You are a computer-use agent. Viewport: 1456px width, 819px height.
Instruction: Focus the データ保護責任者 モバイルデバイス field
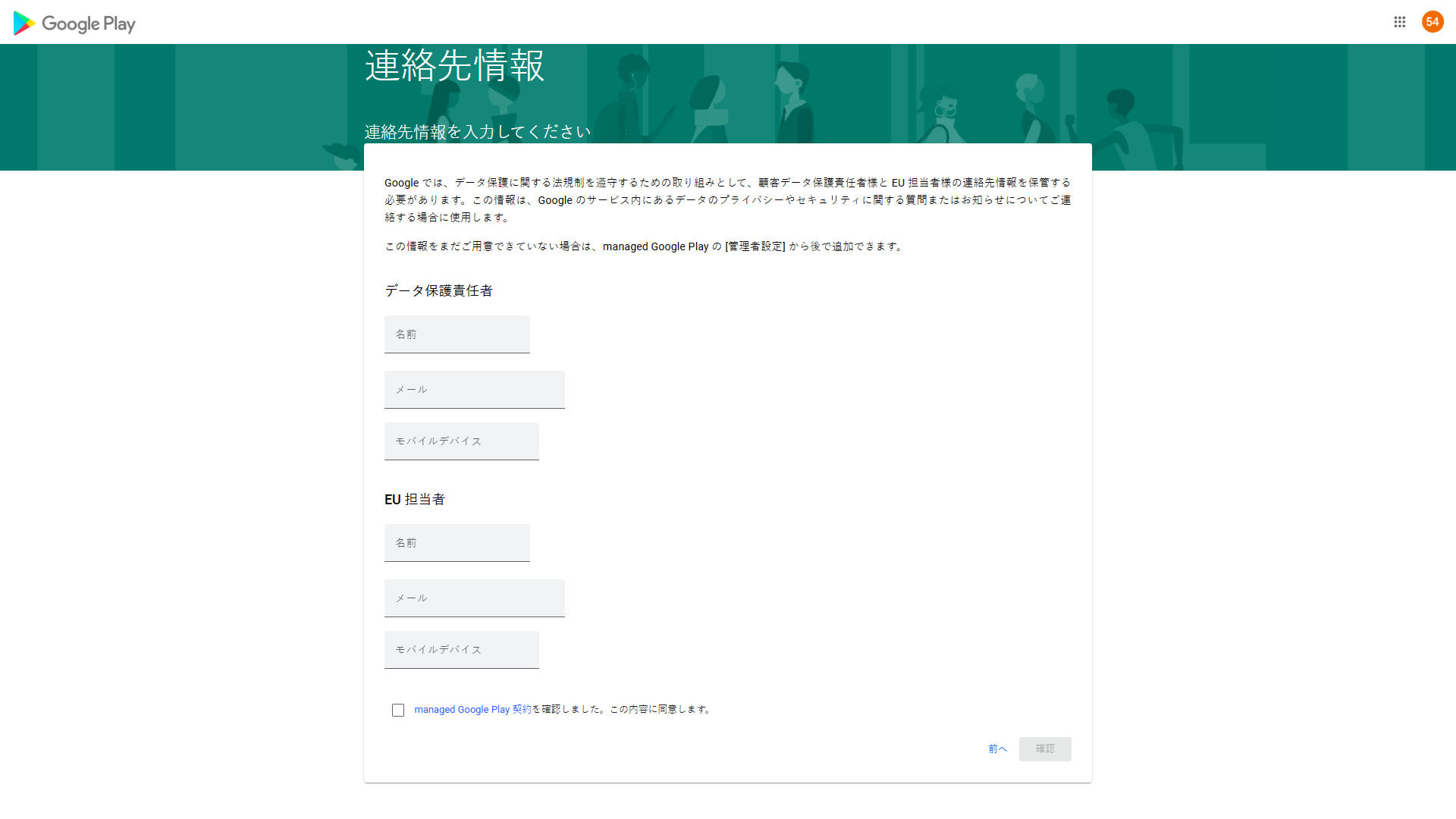[x=461, y=441]
